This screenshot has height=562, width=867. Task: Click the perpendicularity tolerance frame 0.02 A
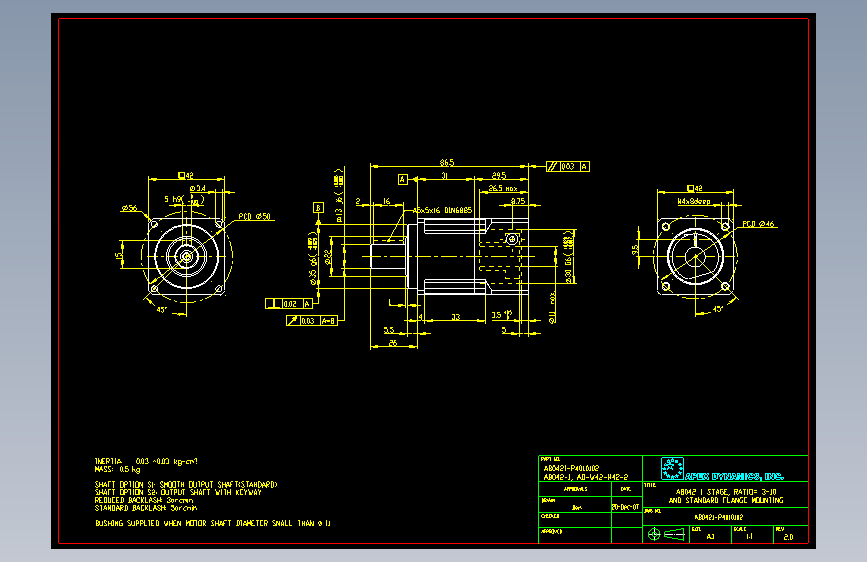click(289, 304)
